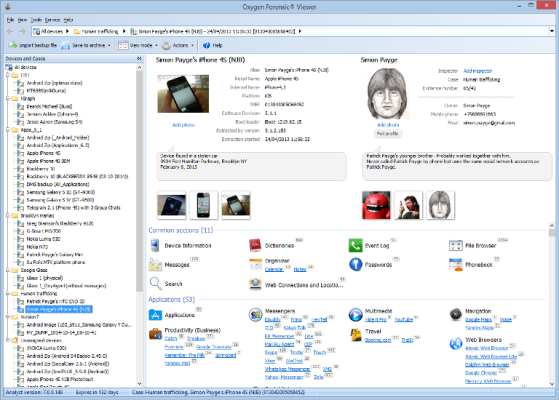Expand breadcrumb arrow after All devices

[x=67, y=31]
